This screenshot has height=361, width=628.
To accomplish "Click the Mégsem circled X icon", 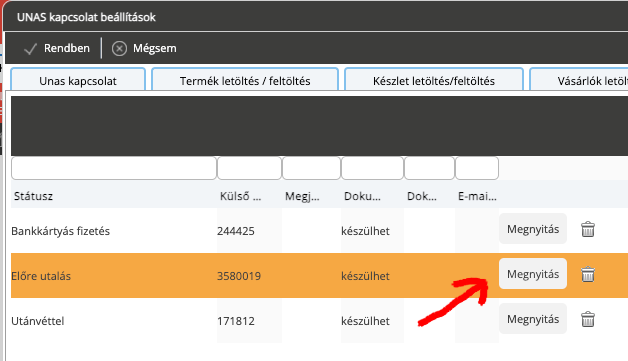I will coord(119,48).
